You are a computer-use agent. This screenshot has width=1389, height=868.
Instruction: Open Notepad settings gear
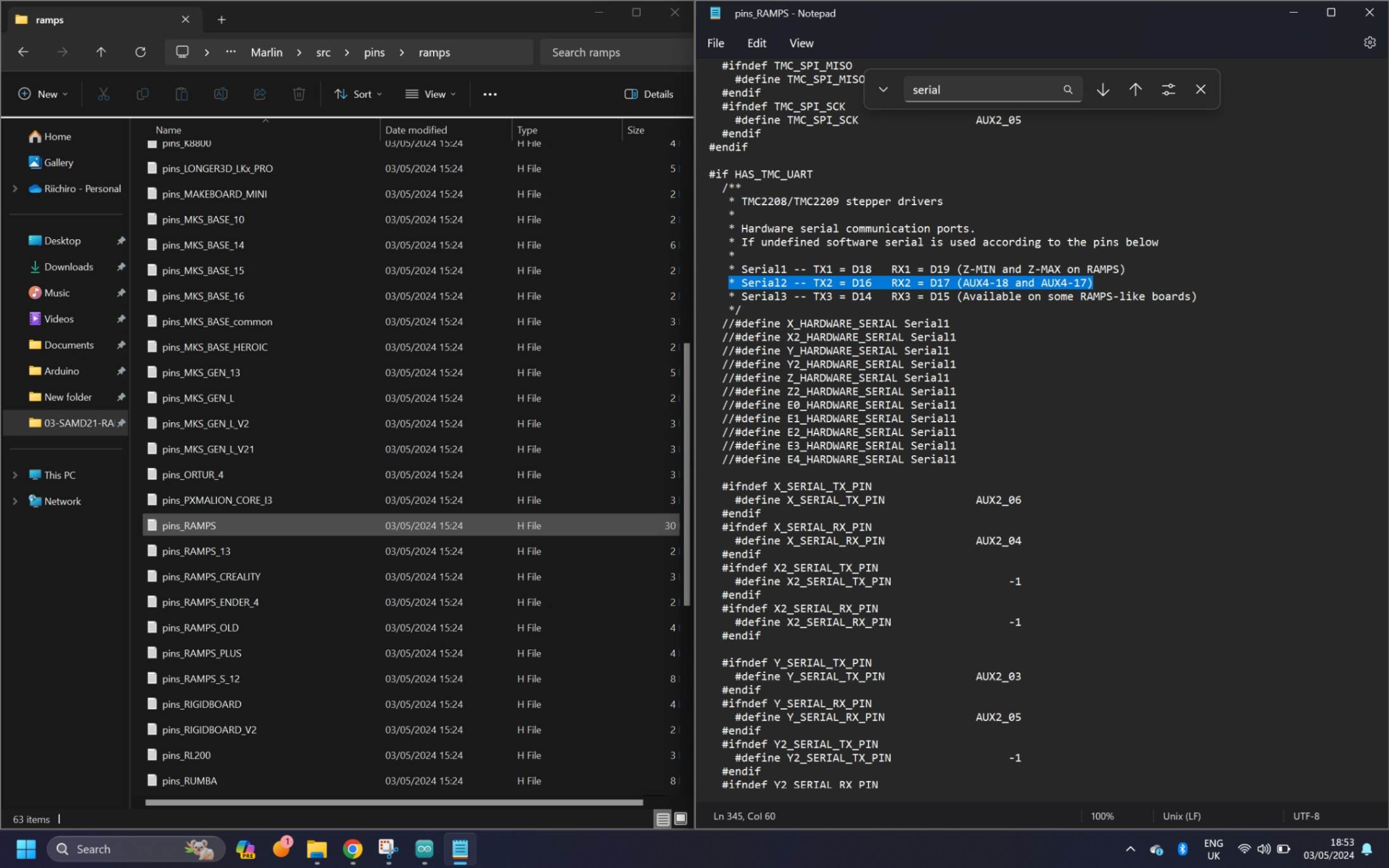pyautogui.click(x=1369, y=42)
